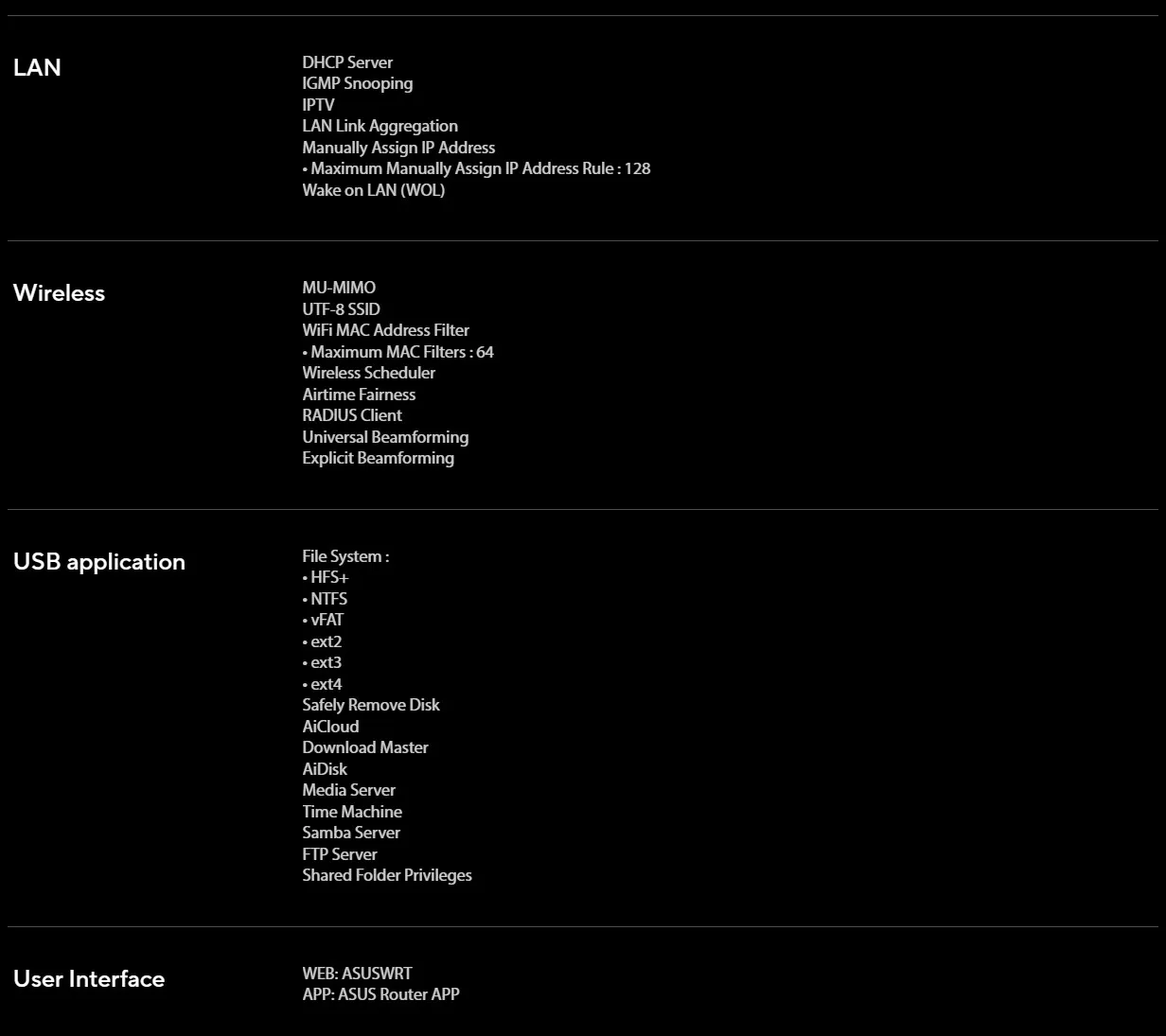Click APP: ASUS Router APP line

tap(380, 994)
